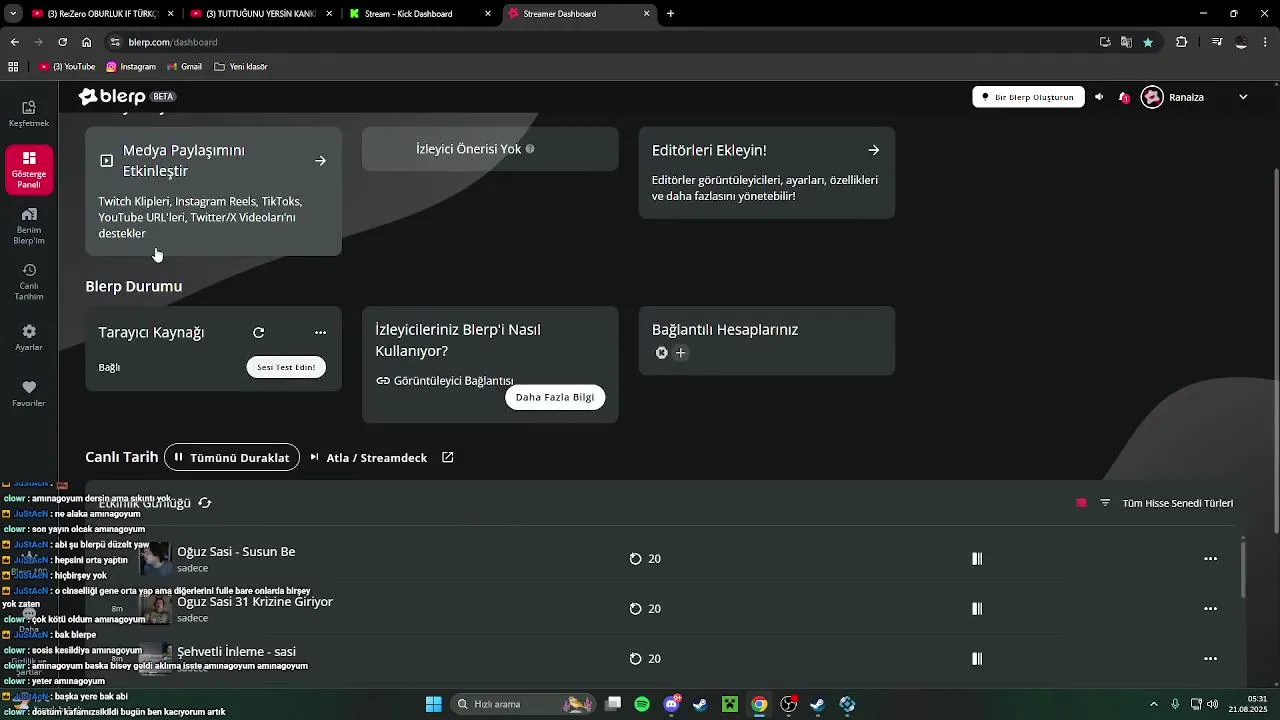Open the Editörleri Ekleyin arrow
Image resolution: width=1280 pixels, height=720 pixels.
tap(873, 150)
